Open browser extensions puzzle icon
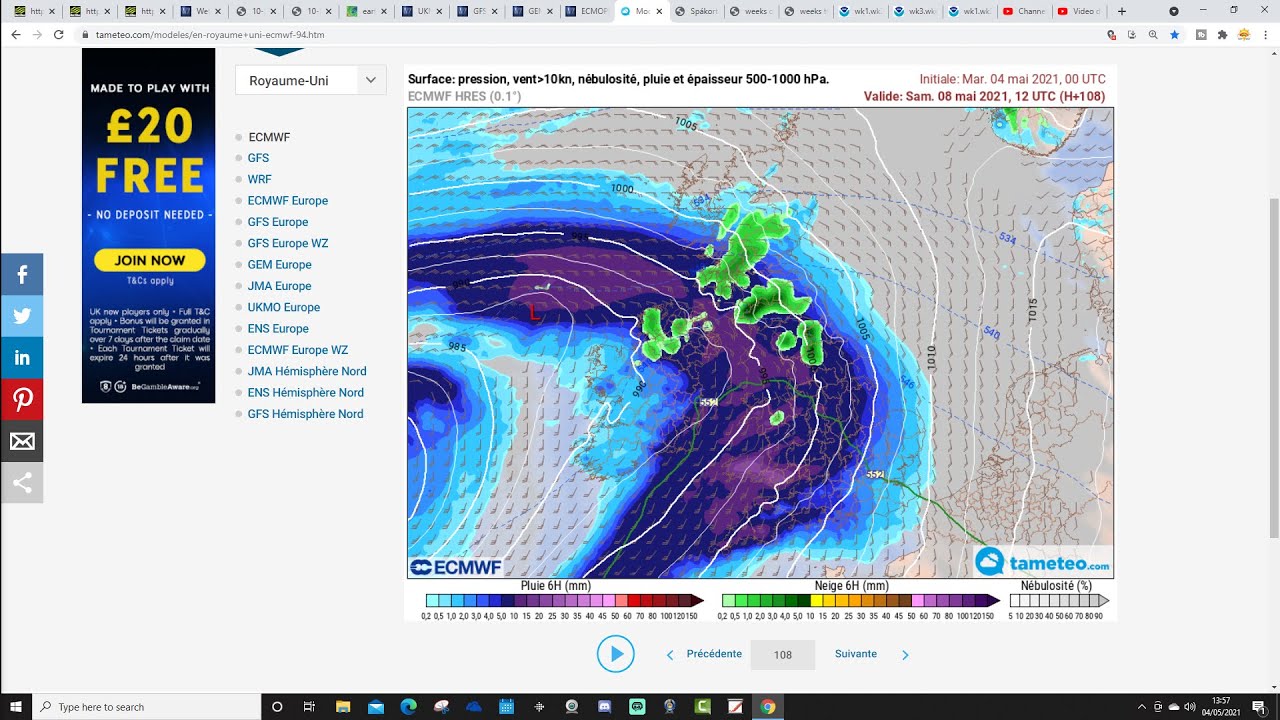 click(x=1222, y=34)
